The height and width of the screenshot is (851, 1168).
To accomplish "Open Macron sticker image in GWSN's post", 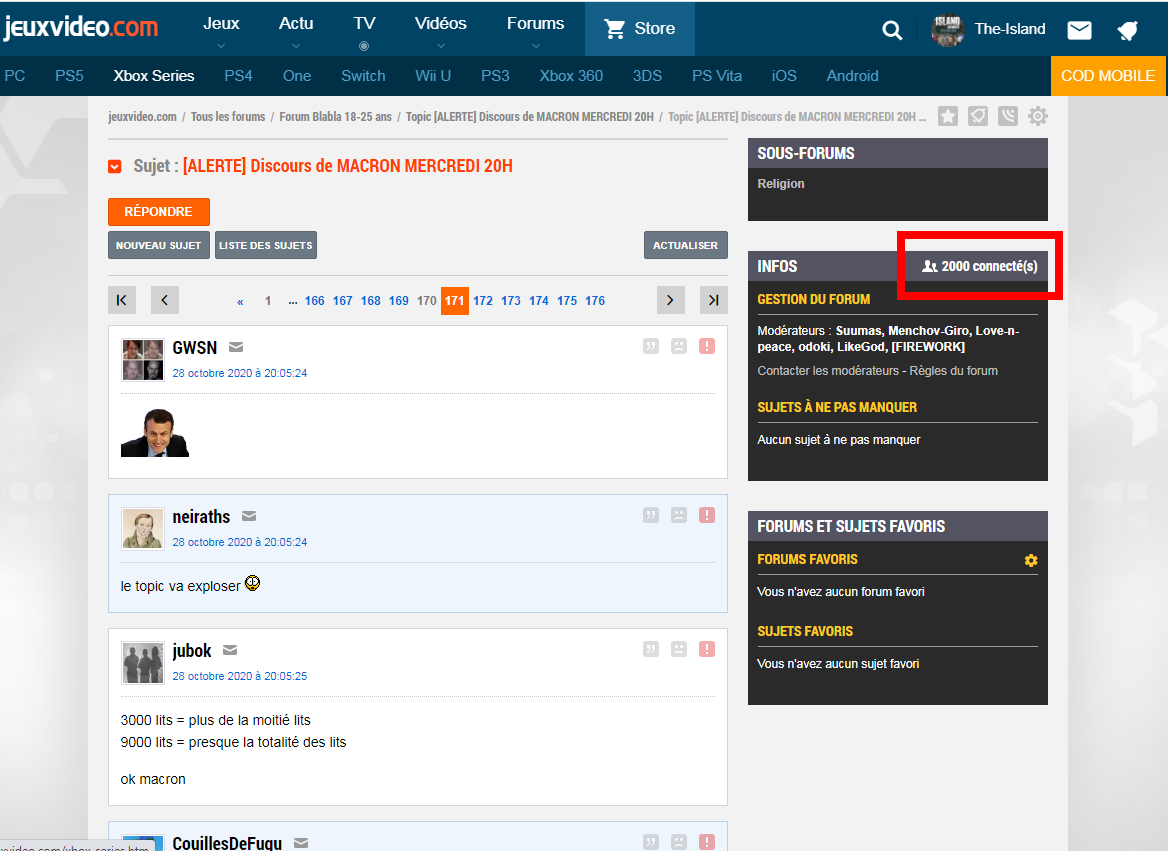I will pos(155,433).
